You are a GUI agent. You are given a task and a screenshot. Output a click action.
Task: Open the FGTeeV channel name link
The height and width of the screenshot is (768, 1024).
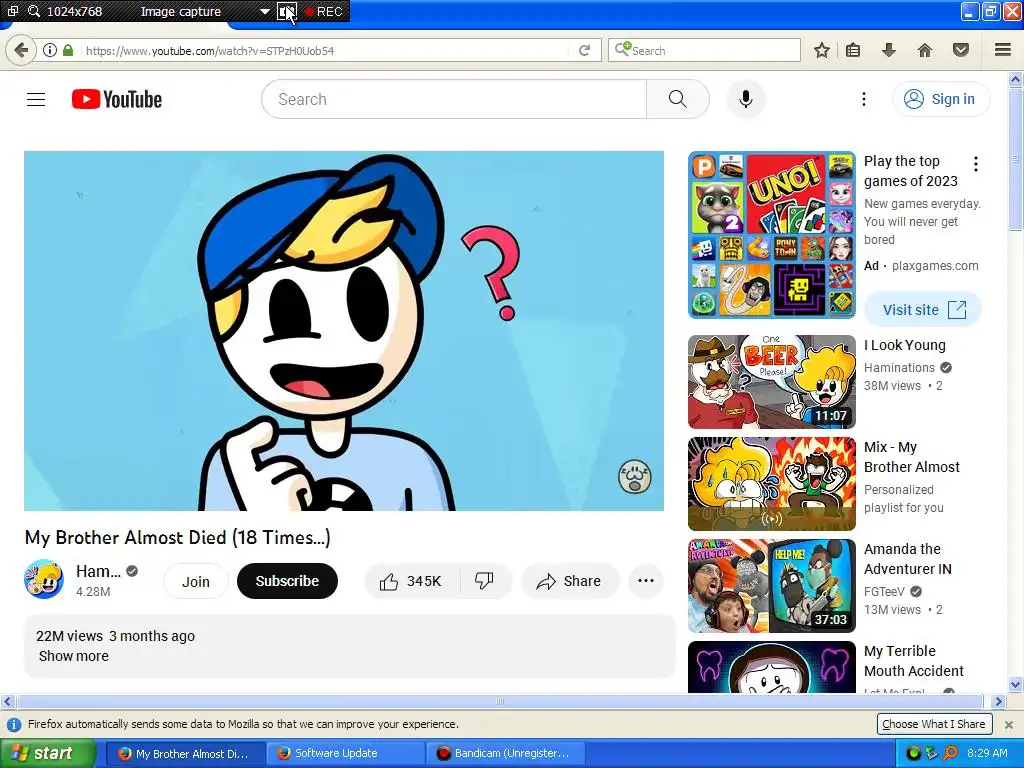point(884,592)
